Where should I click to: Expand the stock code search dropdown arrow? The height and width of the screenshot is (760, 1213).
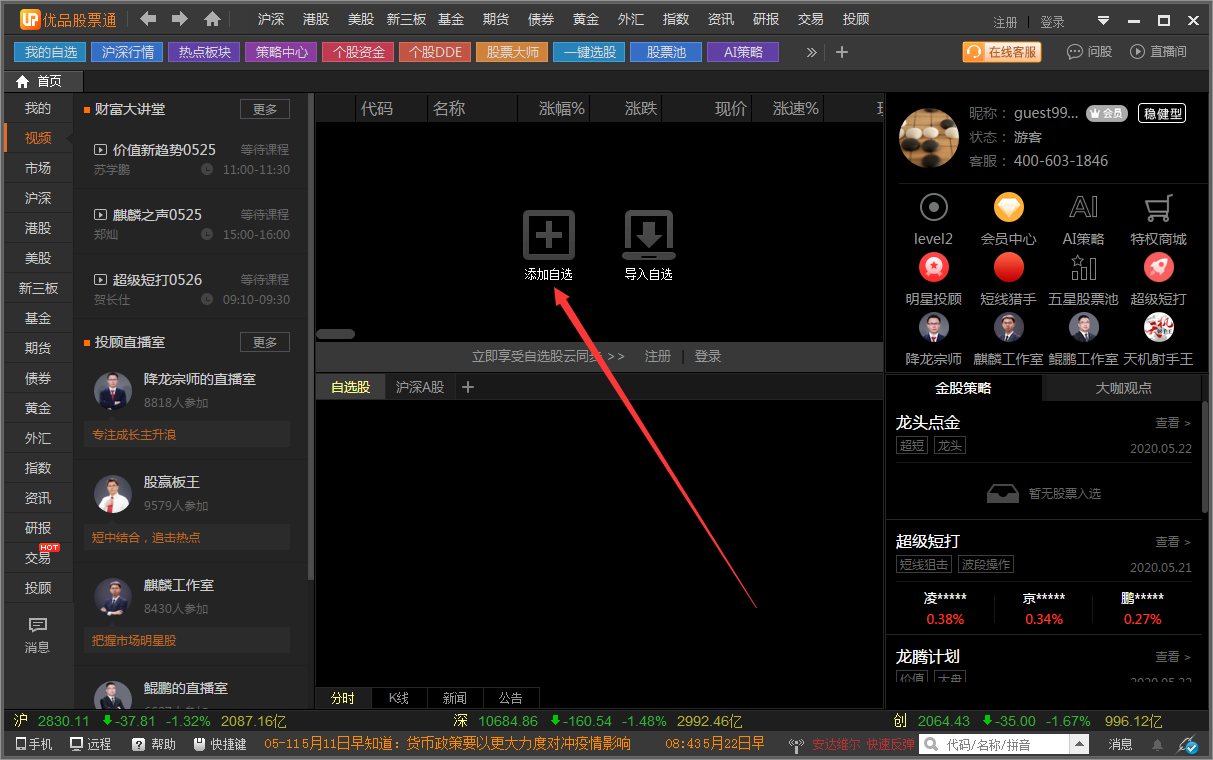click(1079, 743)
